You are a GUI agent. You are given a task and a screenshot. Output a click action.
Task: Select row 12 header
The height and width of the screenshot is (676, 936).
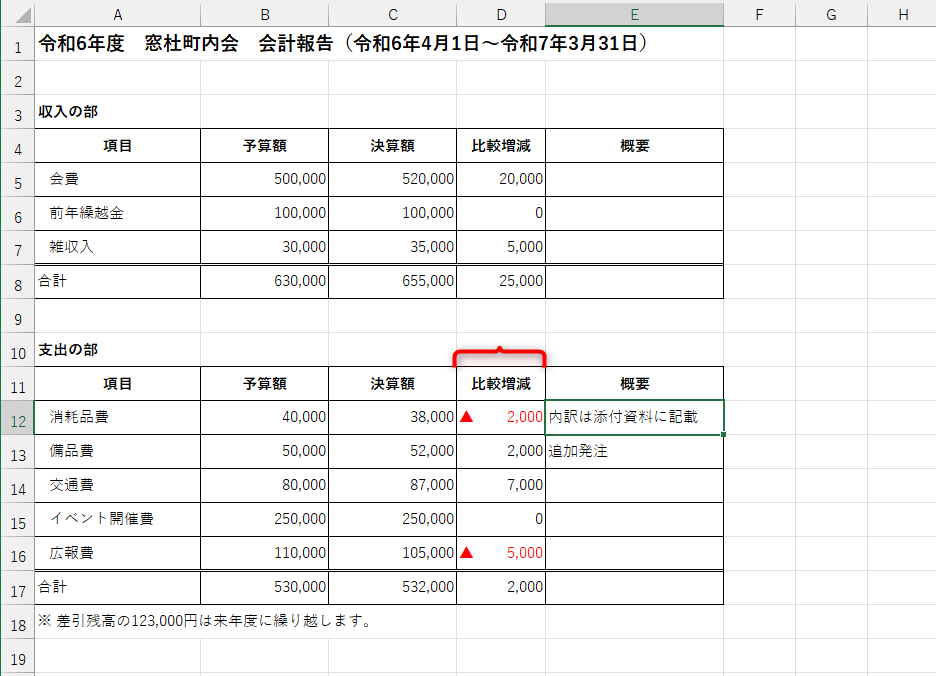pyautogui.click(x=17, y=418)
